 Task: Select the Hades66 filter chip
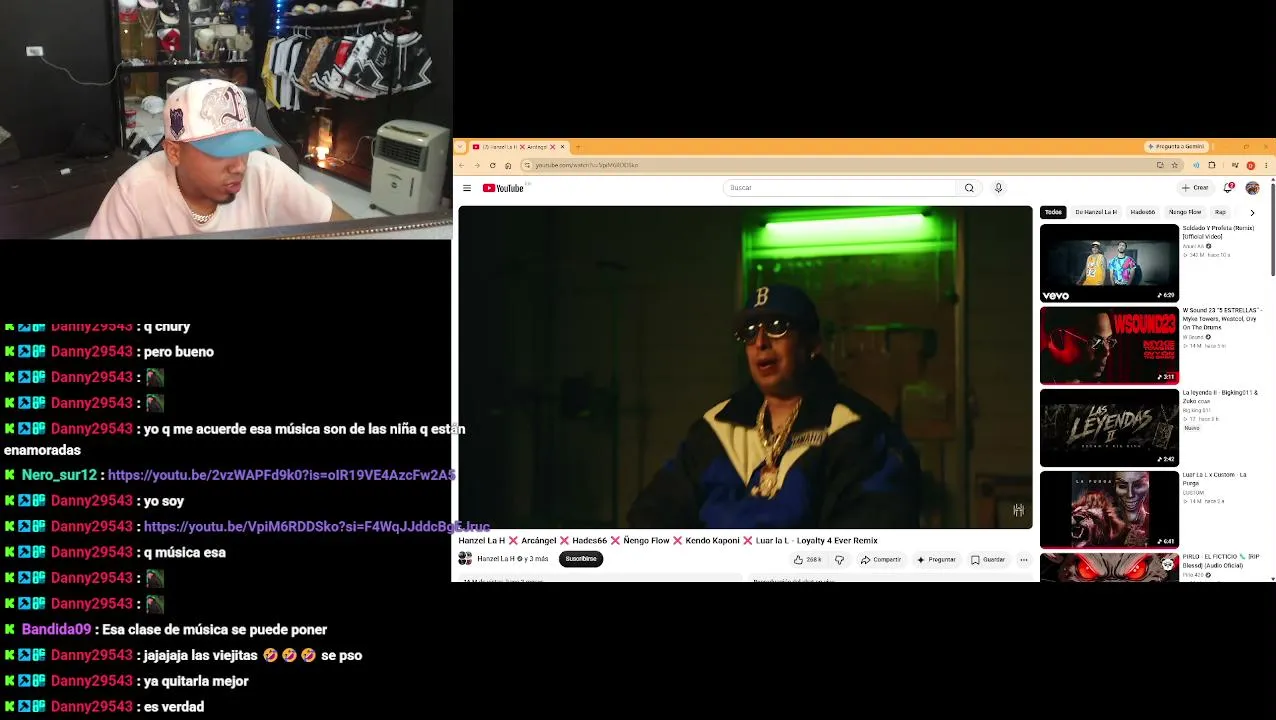click(1142, 212)
